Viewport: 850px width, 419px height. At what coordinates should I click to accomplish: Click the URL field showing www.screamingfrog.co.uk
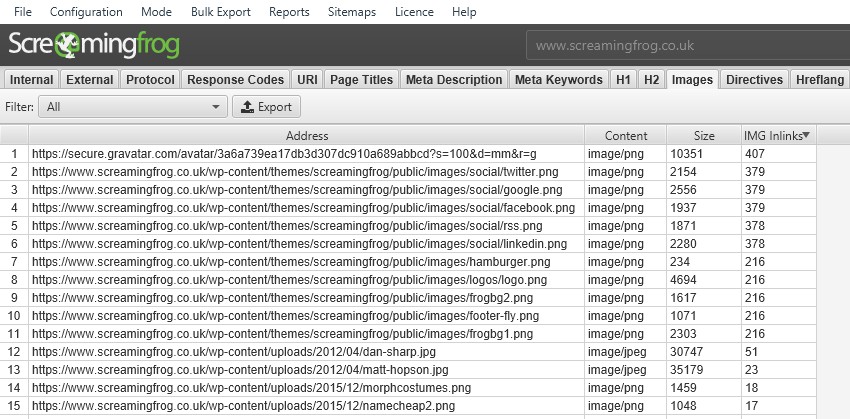tap(688, 46)
